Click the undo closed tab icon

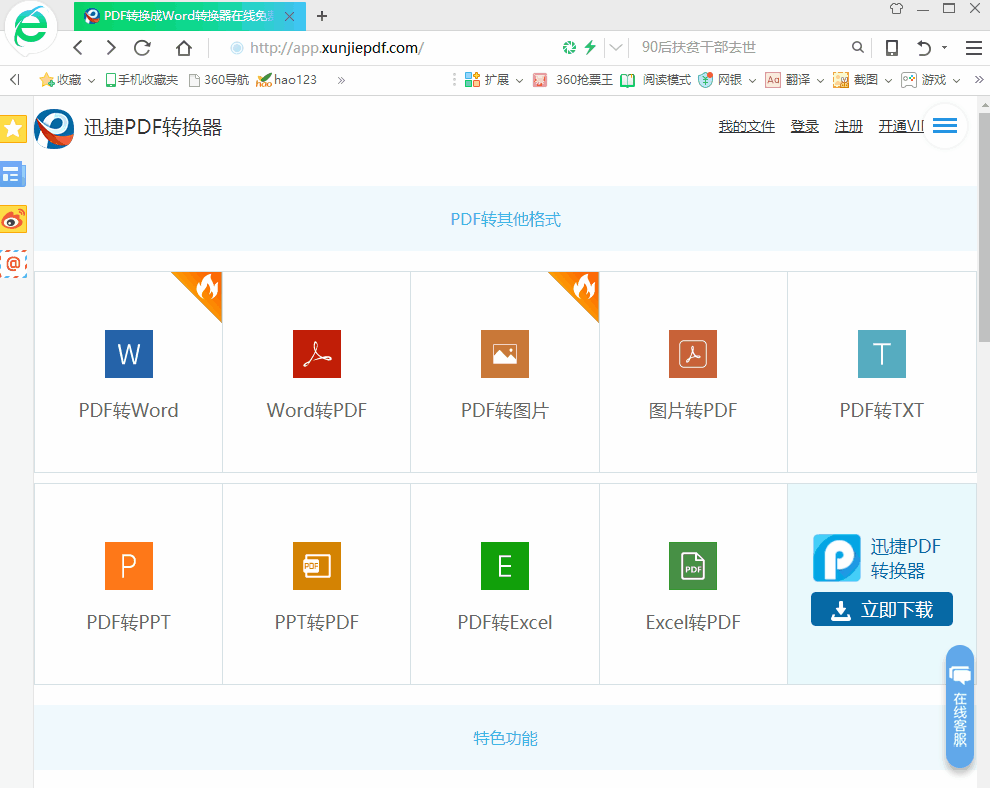click(x=924, y=48)
